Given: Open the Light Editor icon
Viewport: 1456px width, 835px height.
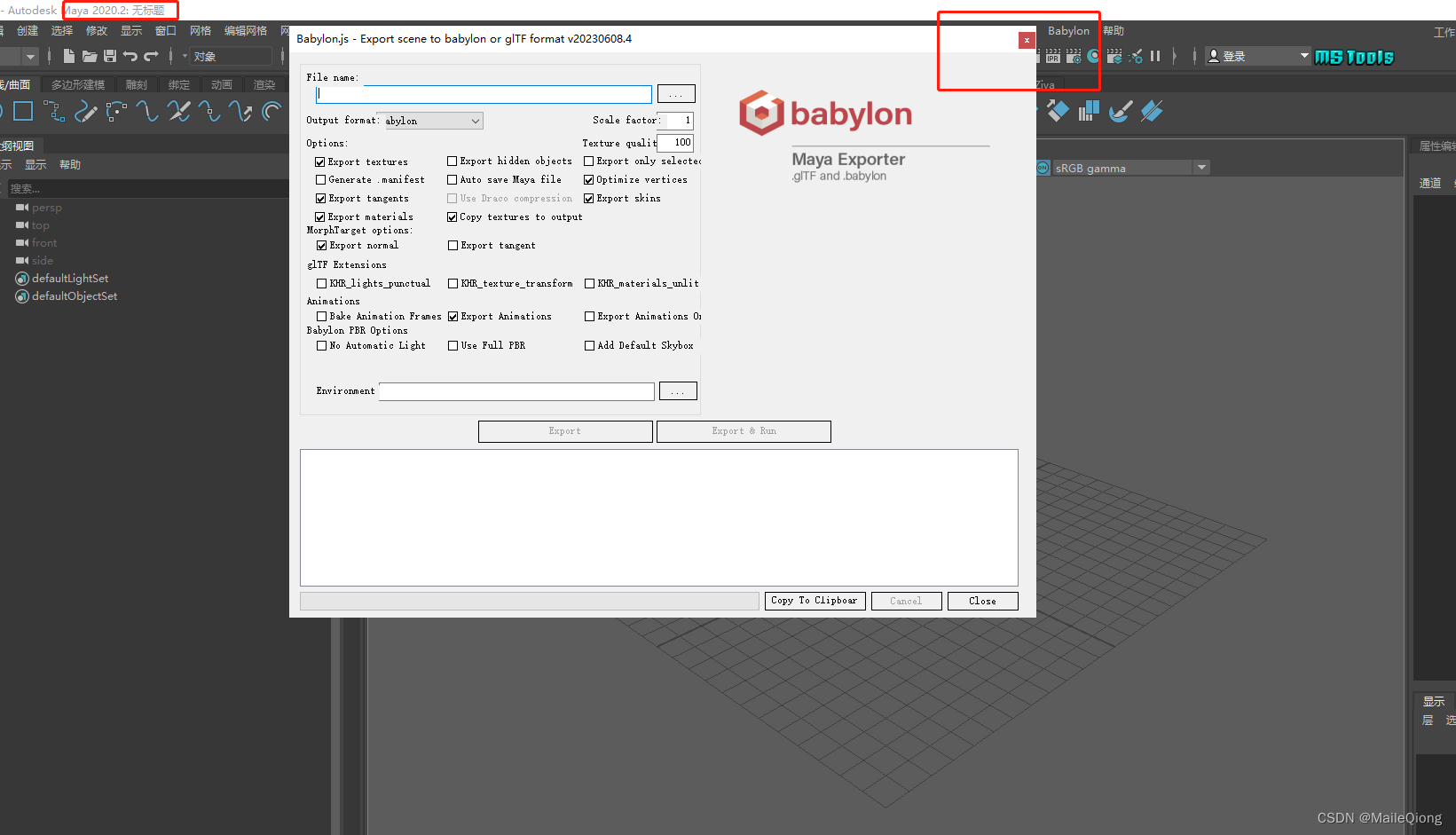Looking at the screenshot, I should click(x=1136, y=56).
